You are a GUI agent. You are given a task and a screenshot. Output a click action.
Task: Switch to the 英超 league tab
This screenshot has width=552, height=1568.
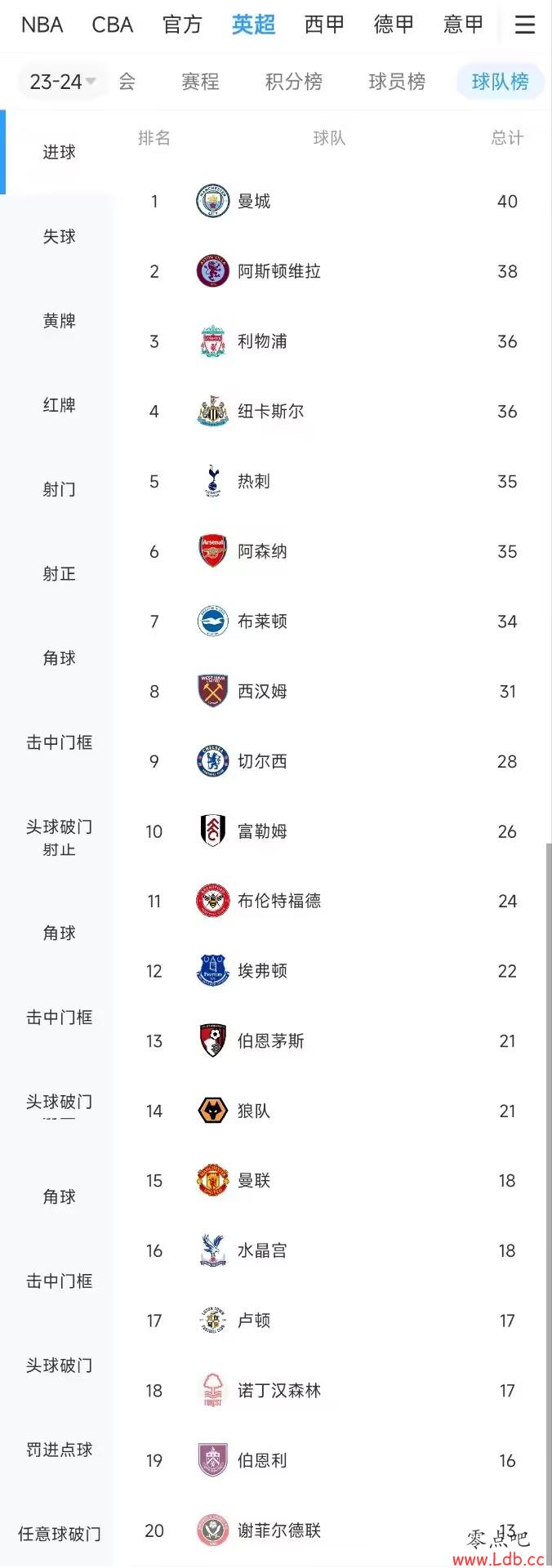(253, 24)
